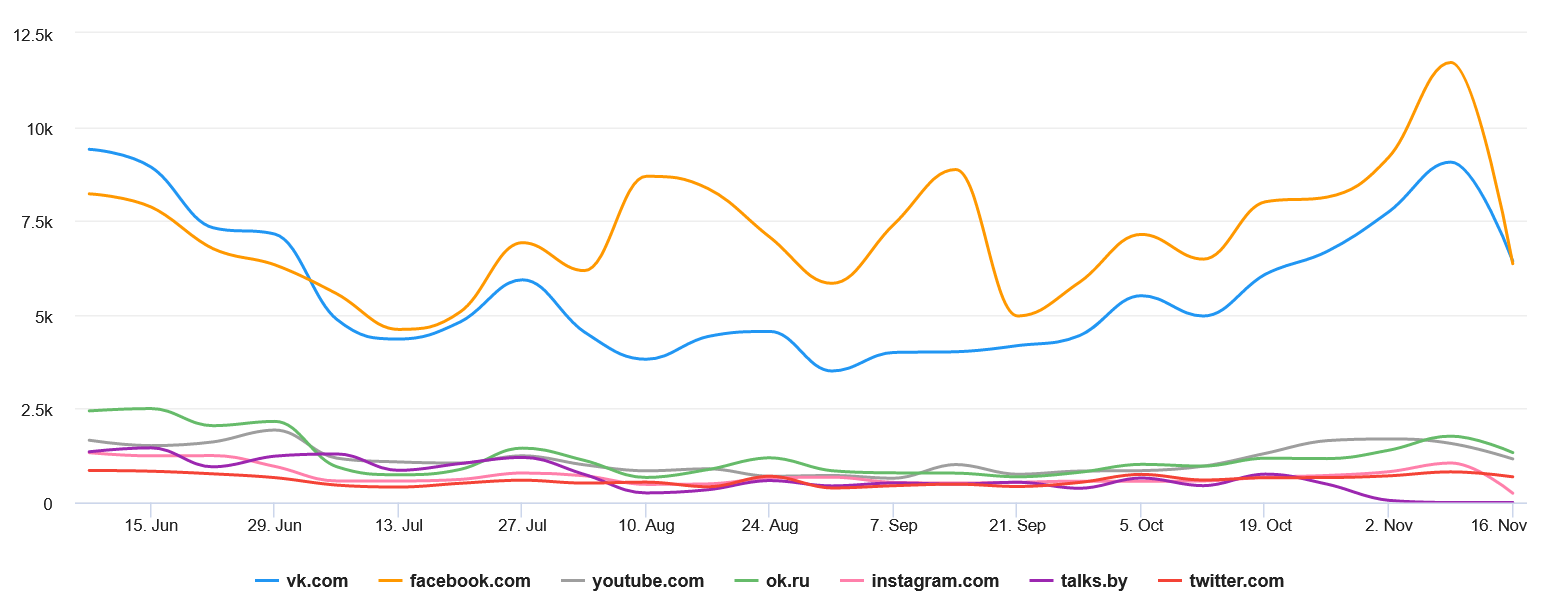The height and width of the screenshot is (604, 1543).
Task: Click the orange facebook.com peak in November
Action: coord(1450,63)
